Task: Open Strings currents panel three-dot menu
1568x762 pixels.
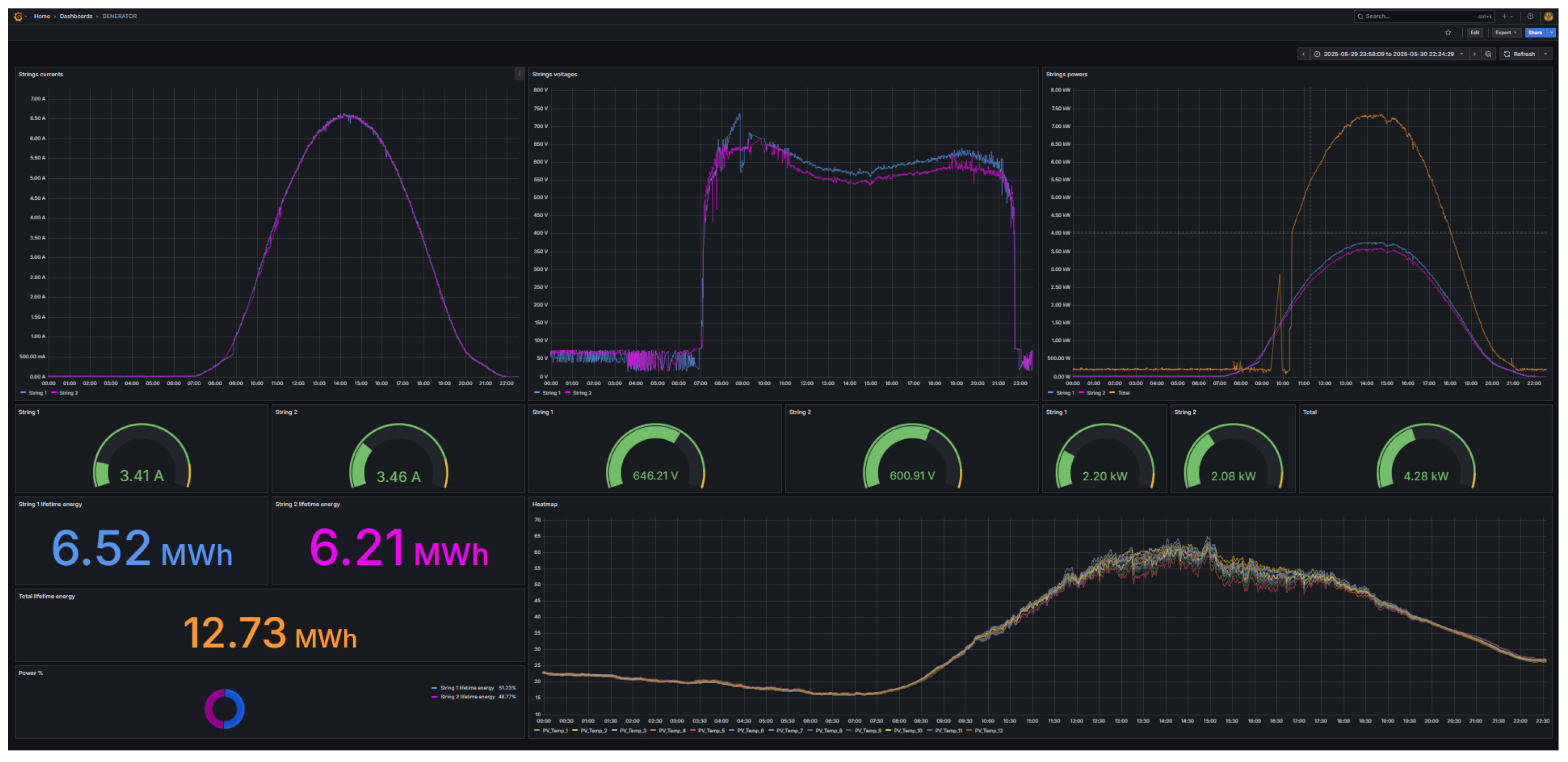Action: [x=519, y=74]
